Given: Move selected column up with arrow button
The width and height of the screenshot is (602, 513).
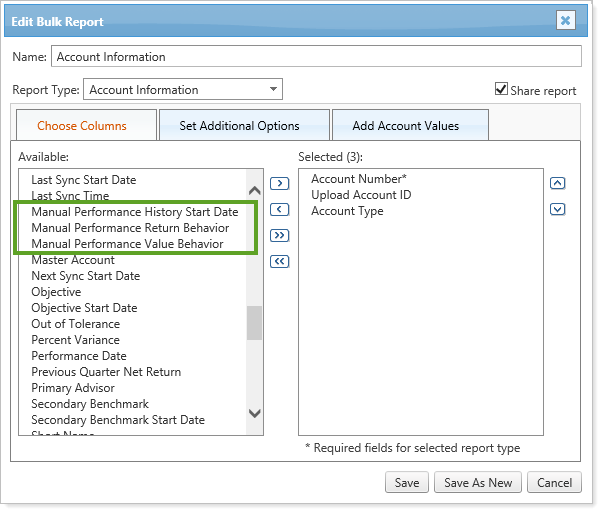Looking at the screenshot, I should [558, 183].
